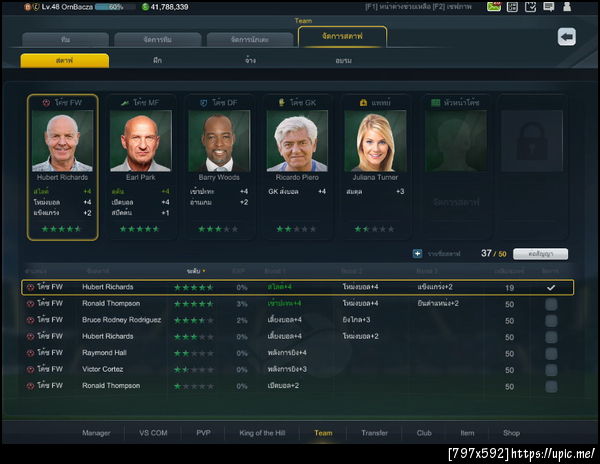Screen dimensions: 600x464
Task: Tick checkbox in one-star Ronald Thompson row
Action: click(551, 387)
